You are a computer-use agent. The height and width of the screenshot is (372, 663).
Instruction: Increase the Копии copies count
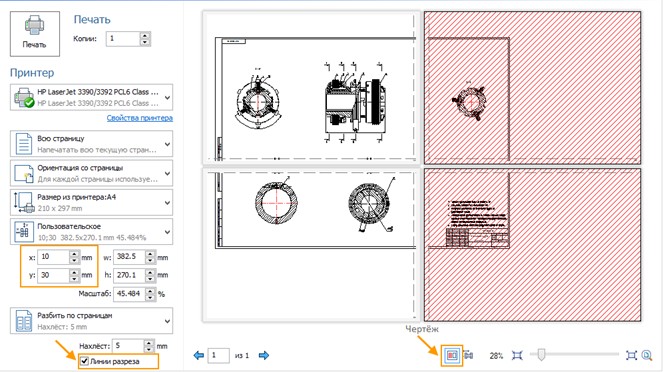145,36
